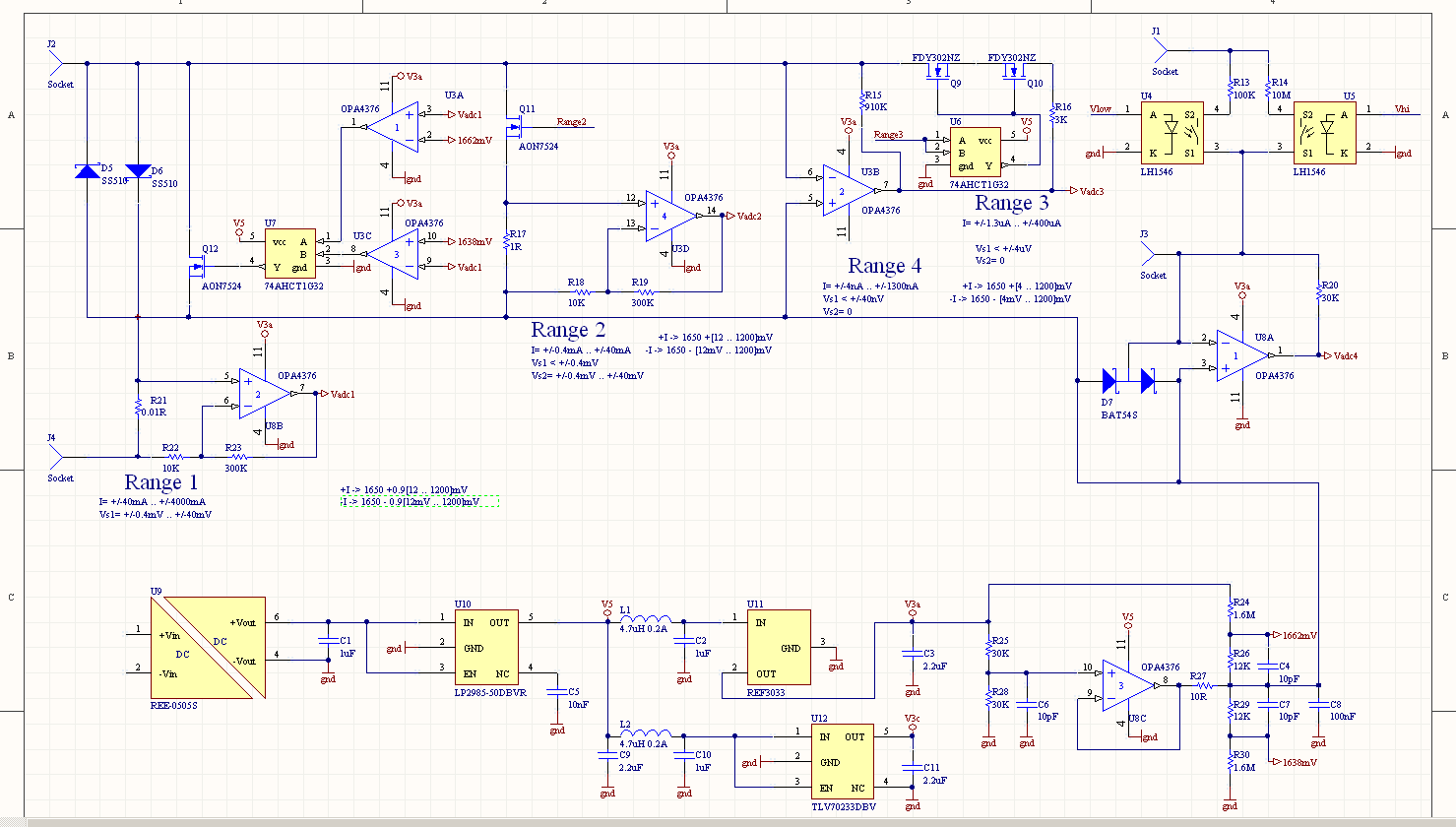
Task: Select the green dashed highlighted text note
Action: pyautogui.click(x=419, y=501)
